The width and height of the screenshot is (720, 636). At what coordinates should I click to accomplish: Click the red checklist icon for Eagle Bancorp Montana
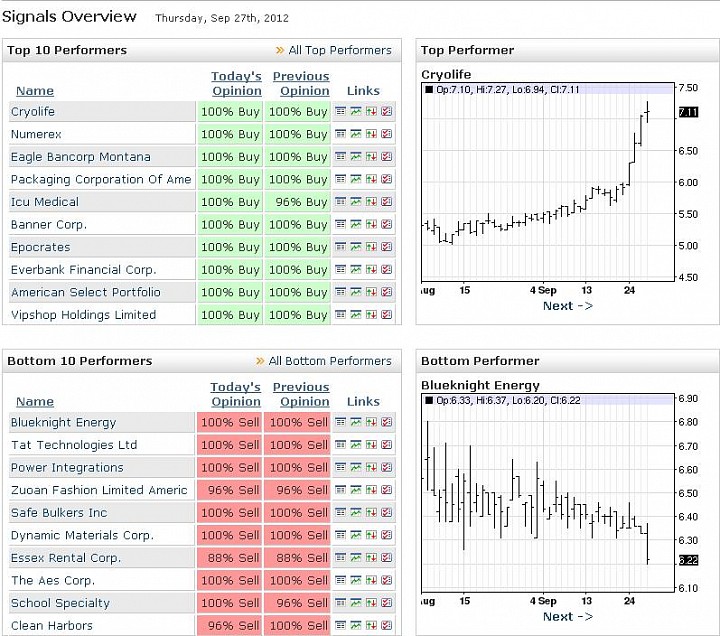(x=387, y=156)
